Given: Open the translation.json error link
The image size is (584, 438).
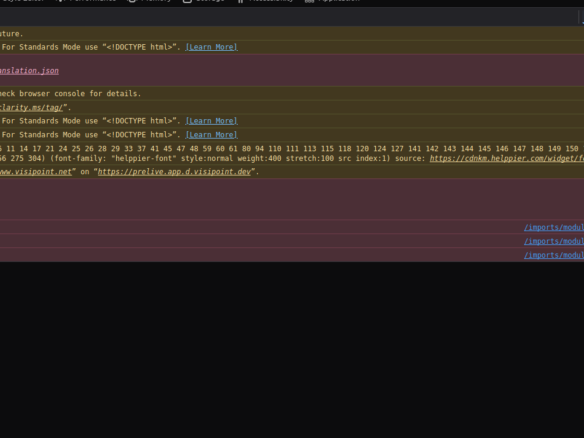Looking at the screenshot, I should coord(29,71).
